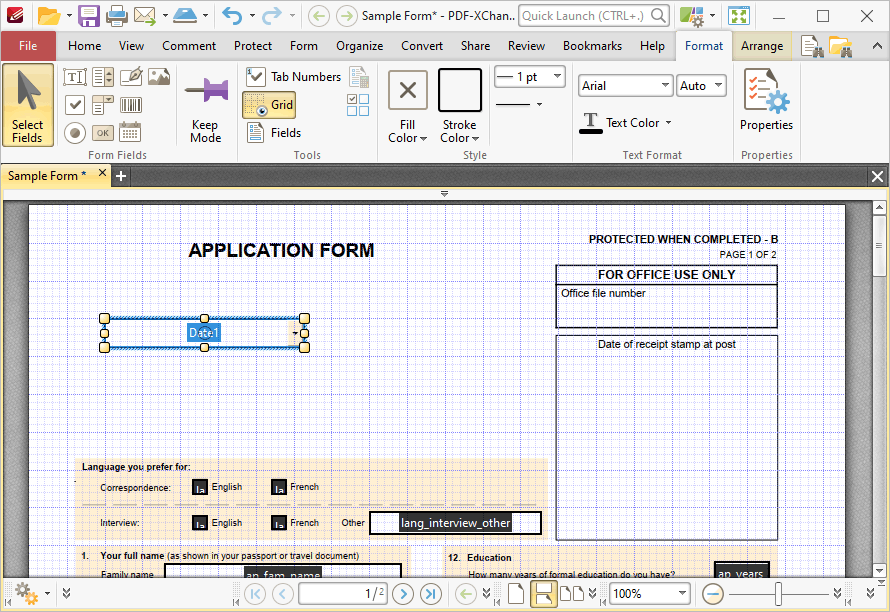This screenshot has height=612, width=890.
Task: Select the OK push Button field tool
Action: (103, 133)
